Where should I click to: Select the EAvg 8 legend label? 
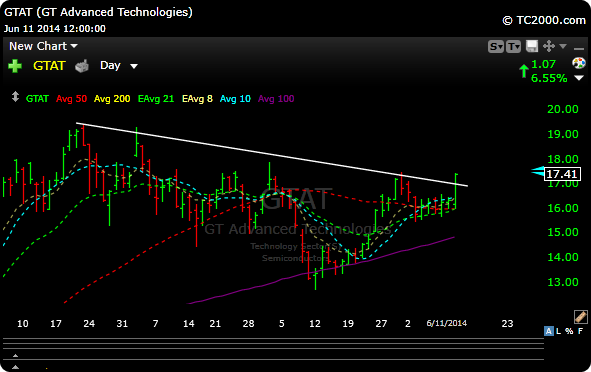[197, 99]
